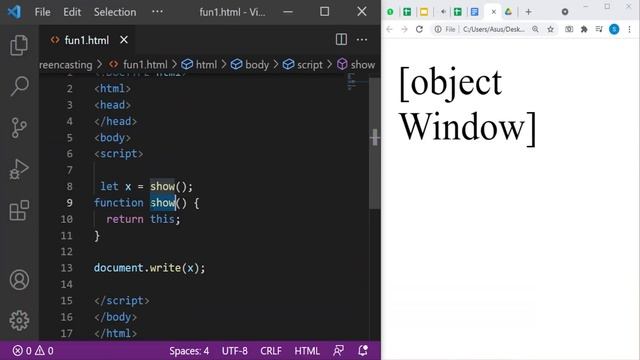Screen dimensions: 640x360
Task: View site information icon in address bar
Action: [438, 29]
